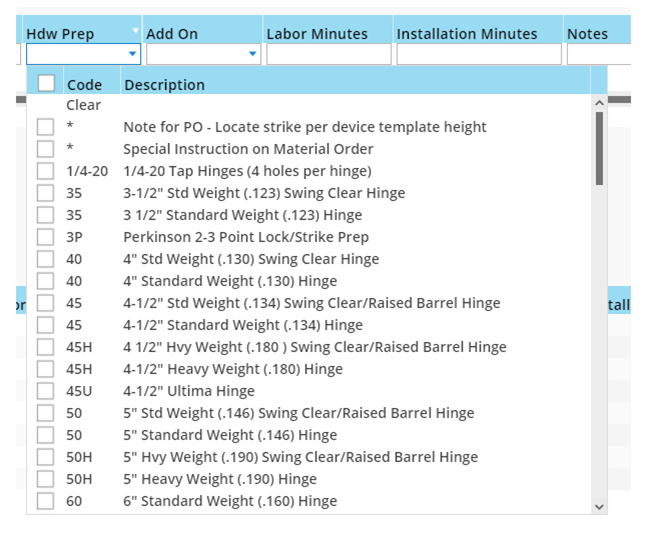The height and width of the screenshot is (549, 667).
Task: Click the Notes column header
Action: pyautogui.click(x=588, y=33)
